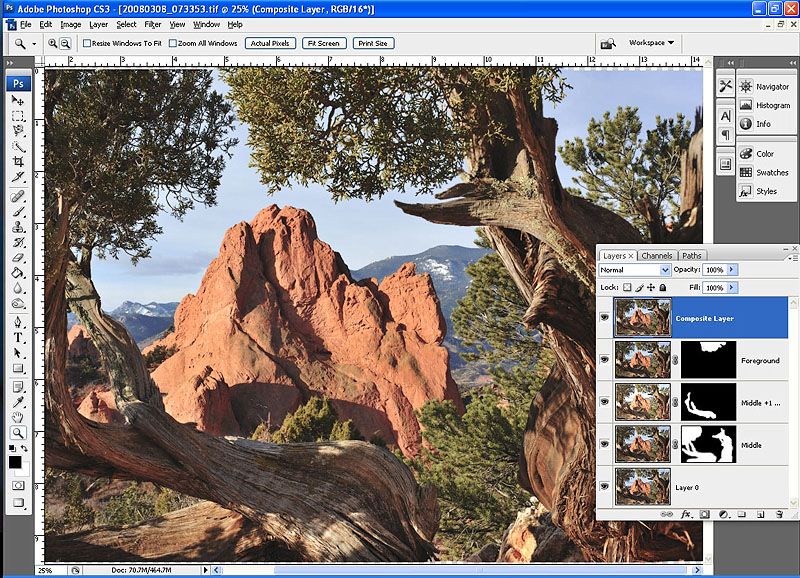
Task: Click the Zoom Out magnifier icon
Action: click(66, 44)
